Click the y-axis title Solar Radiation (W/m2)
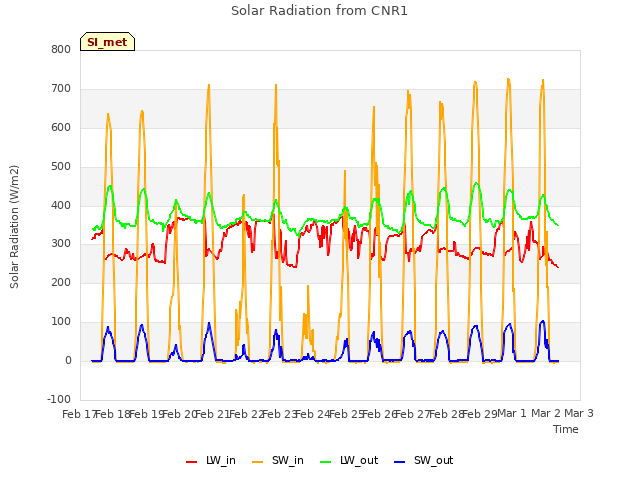640x480 pixels. click(14, 227)
